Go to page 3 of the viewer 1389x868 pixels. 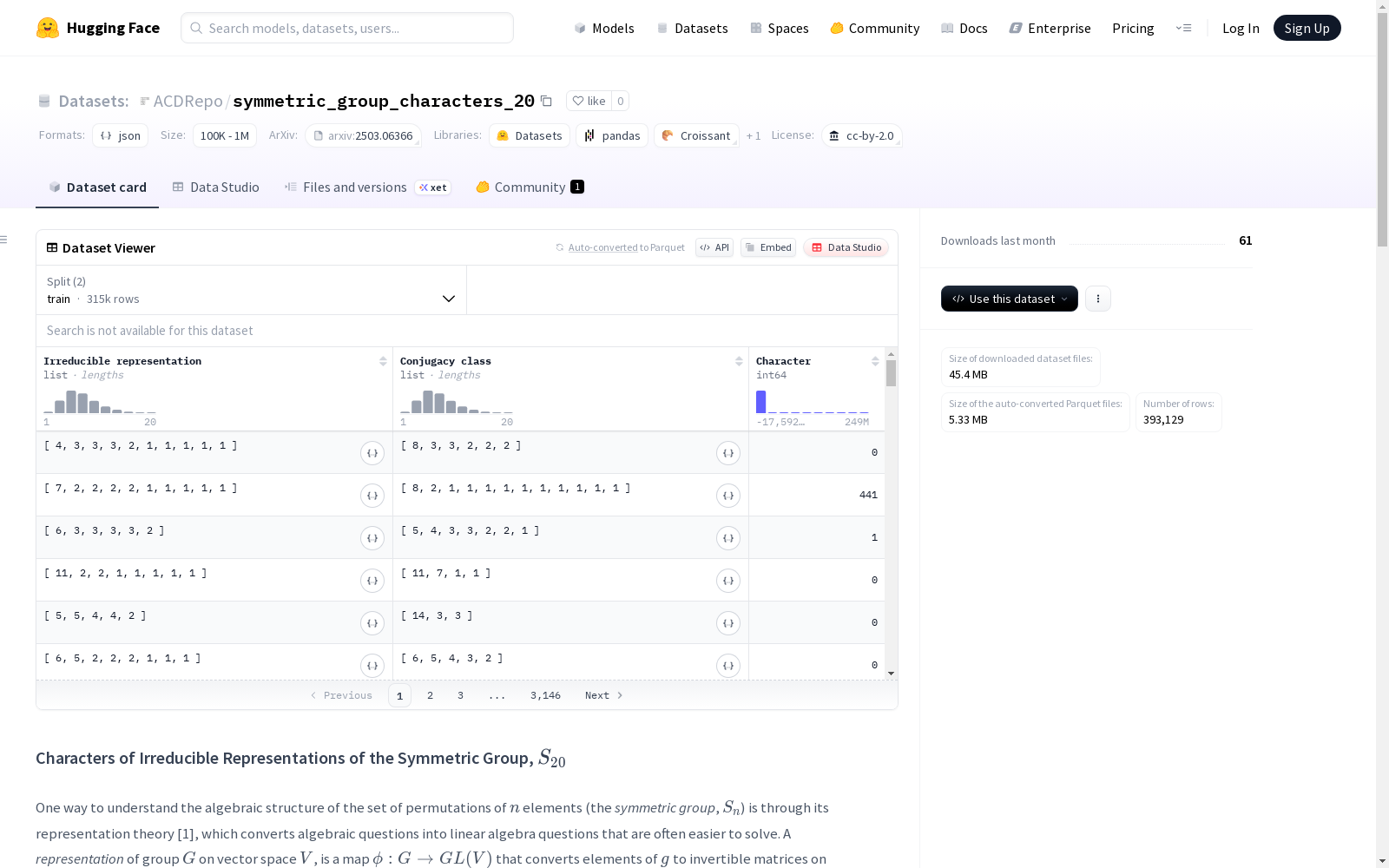coord(460,695)
